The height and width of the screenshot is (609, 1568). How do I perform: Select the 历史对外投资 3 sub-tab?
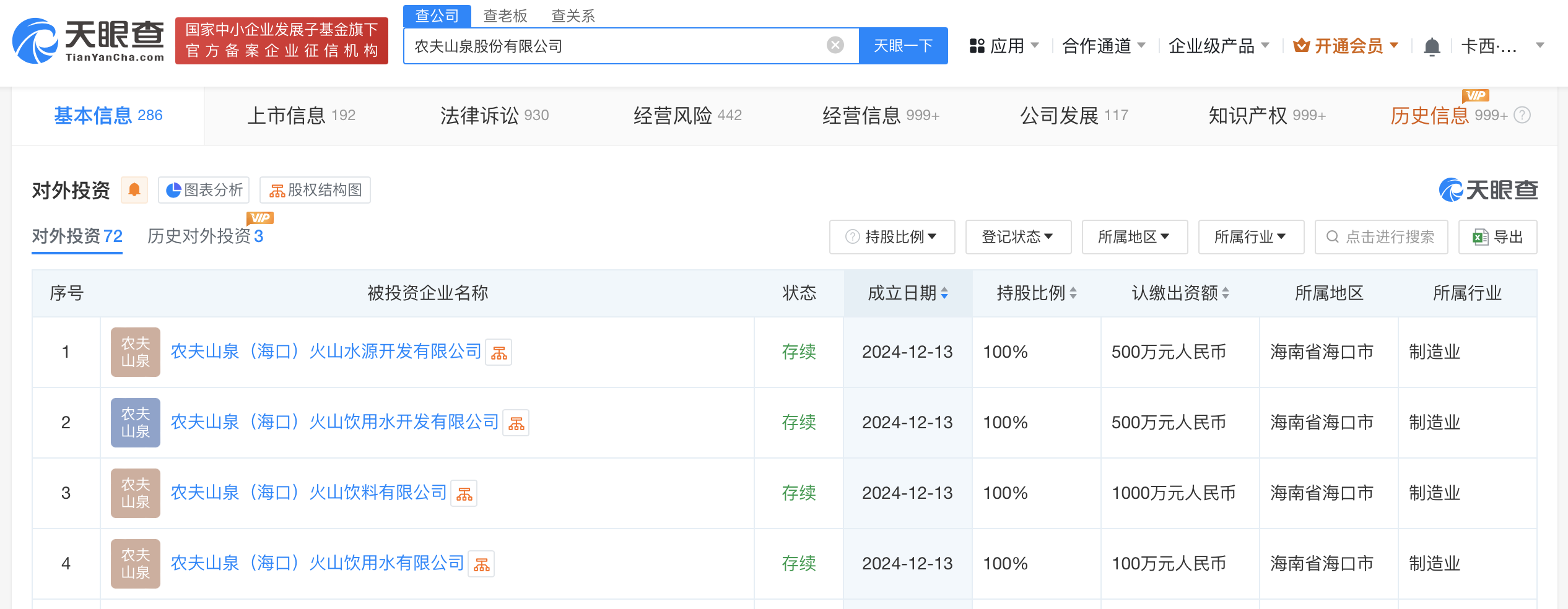click(x=206, y=236)
